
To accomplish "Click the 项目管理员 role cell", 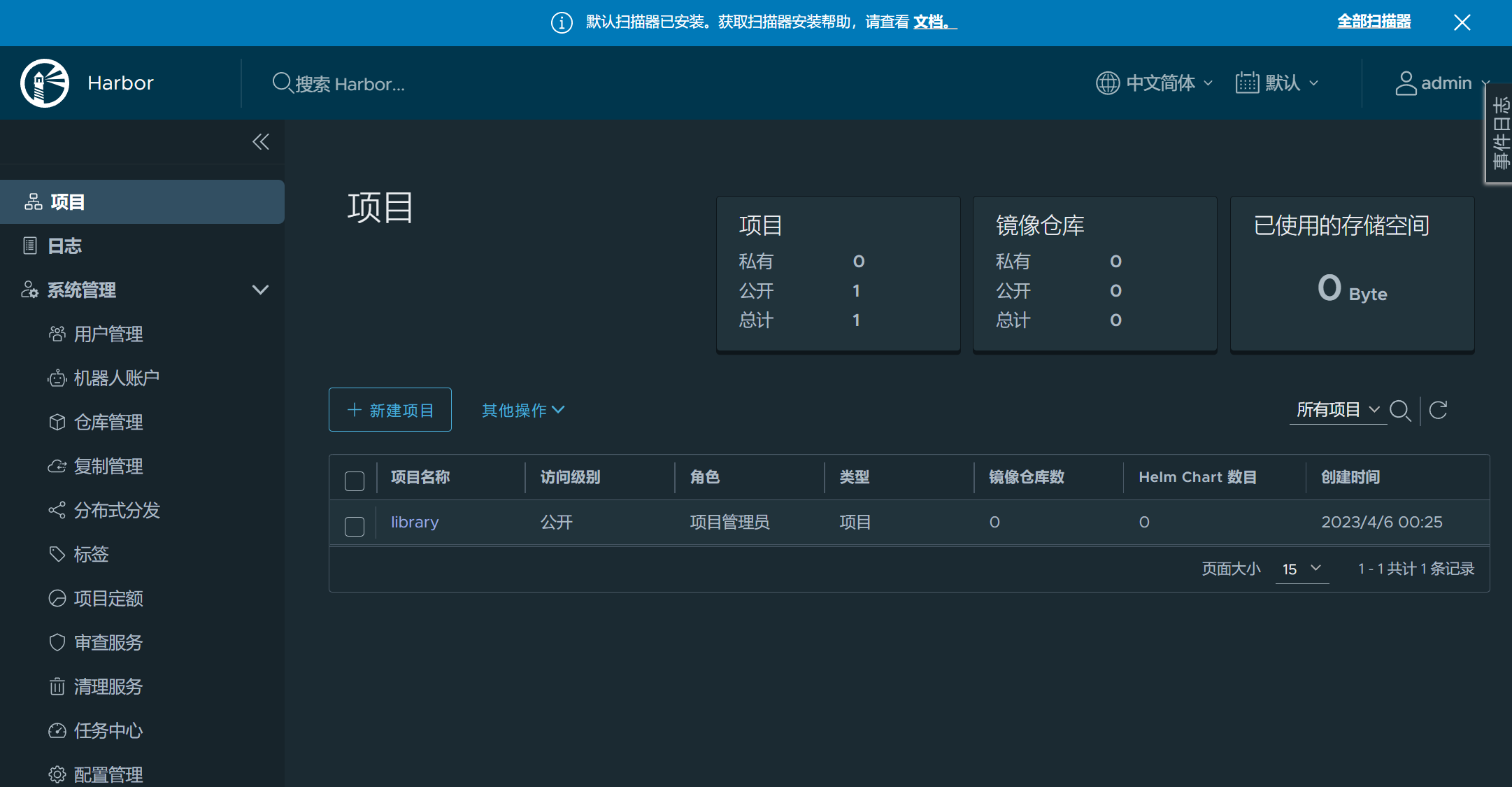I will point(729,522).
